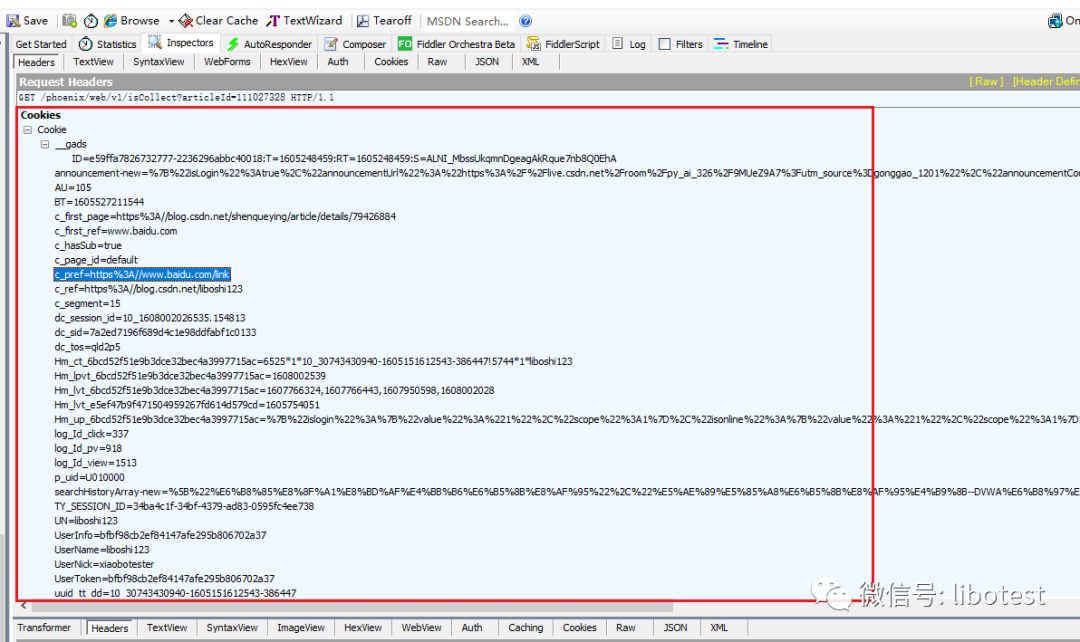Open the Filters tab
Viewport: 1080px width, 642px height.
681,44
